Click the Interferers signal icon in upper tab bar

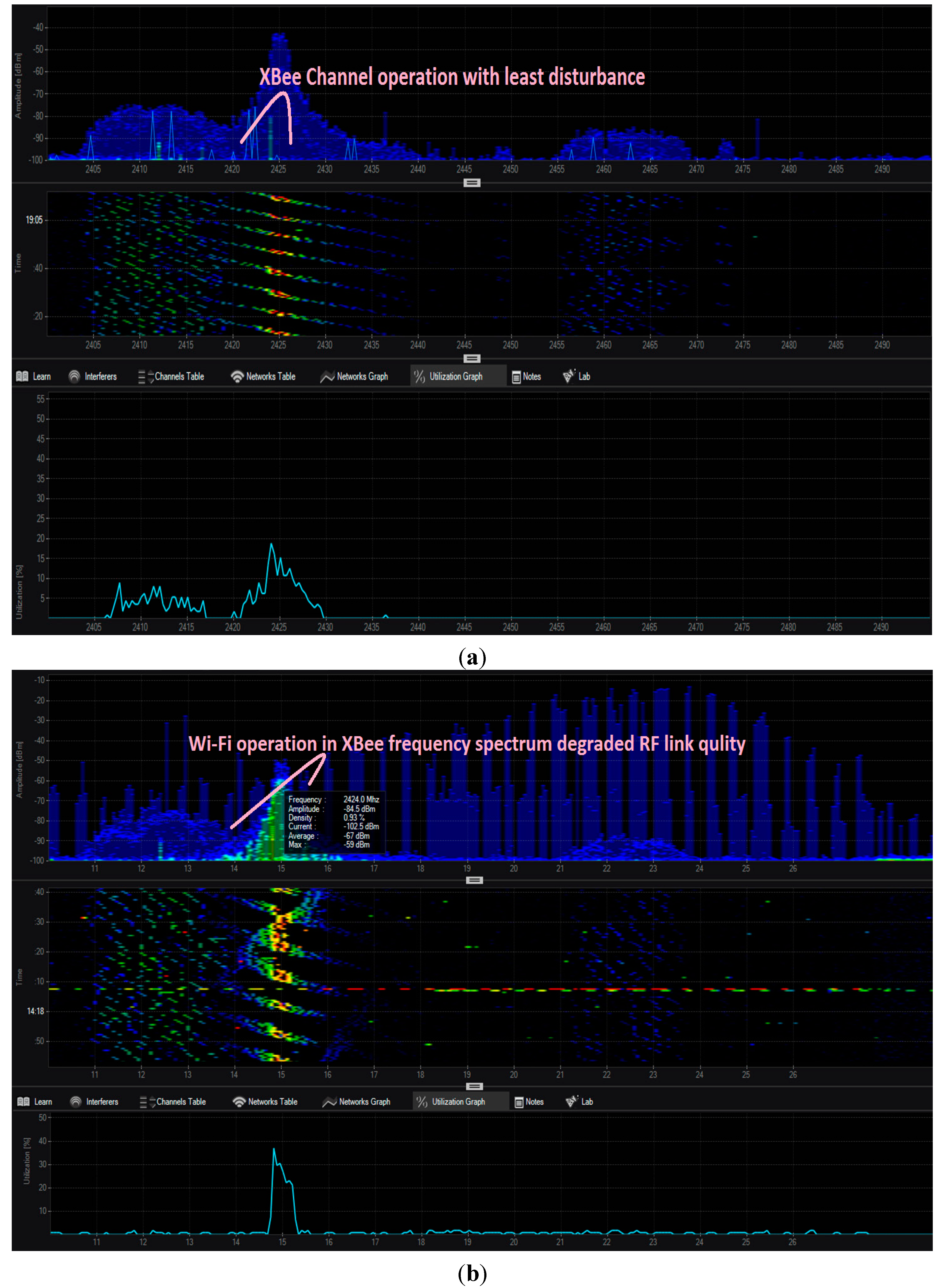[74, 376]
